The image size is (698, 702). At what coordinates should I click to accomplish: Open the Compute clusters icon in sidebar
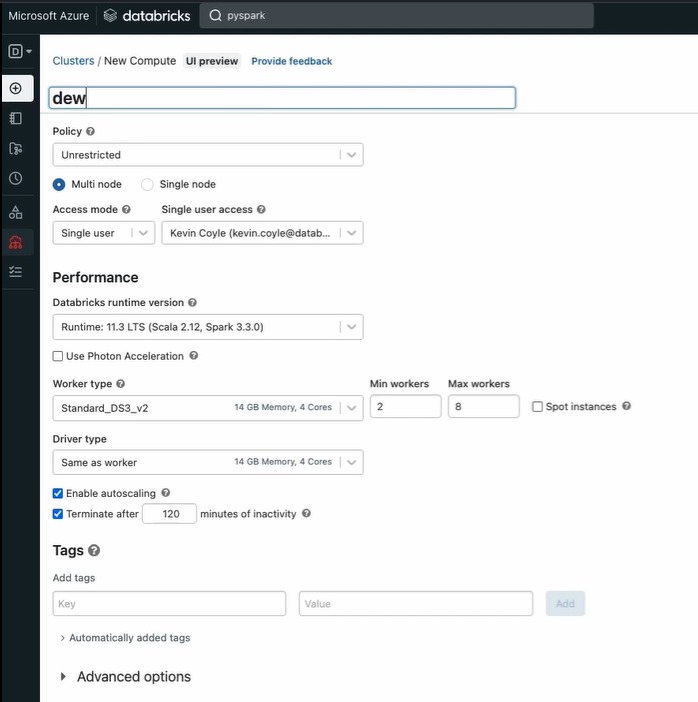[x=16, y=242]
